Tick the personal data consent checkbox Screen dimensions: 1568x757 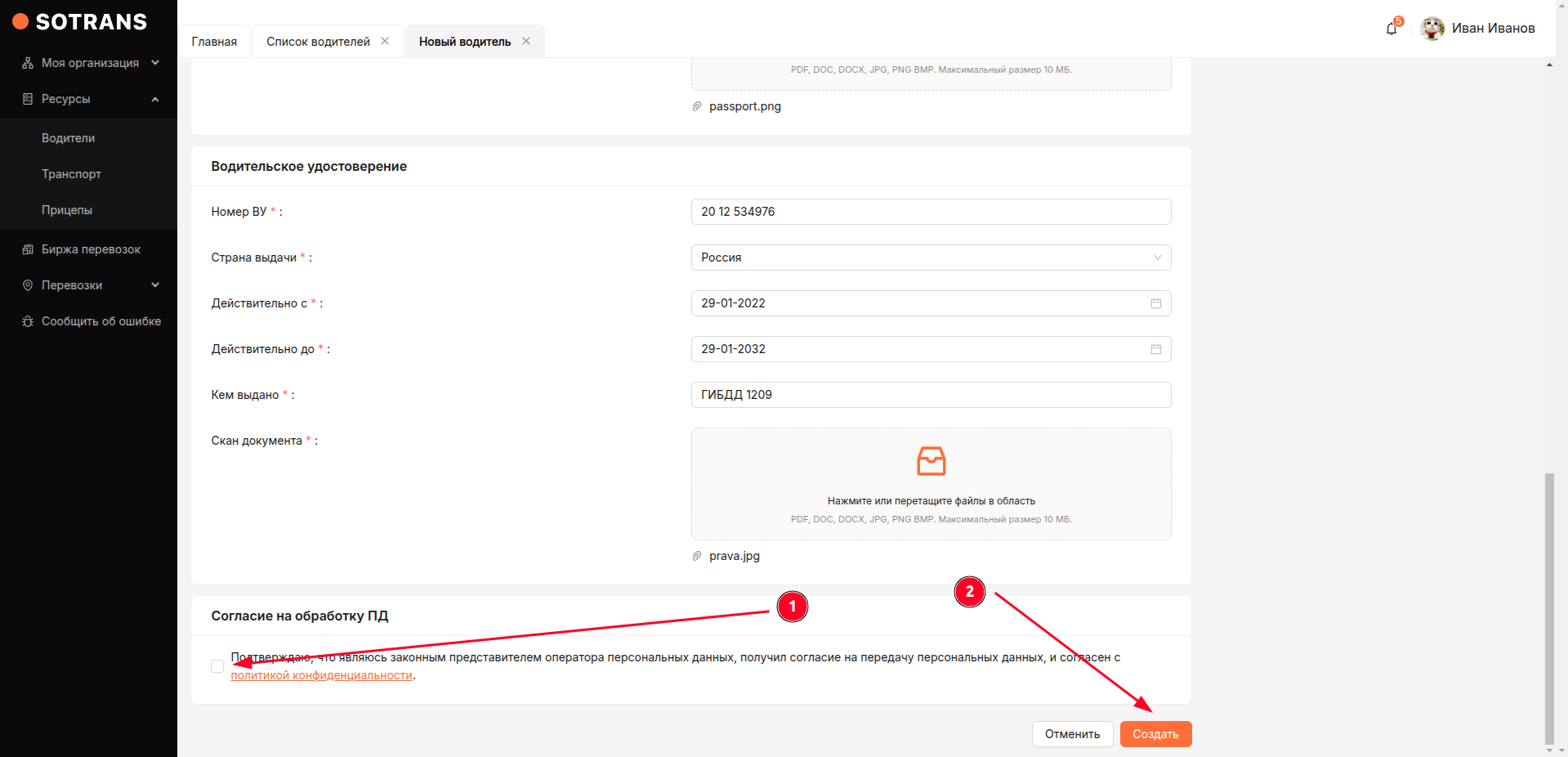click(x=217, y=666)
